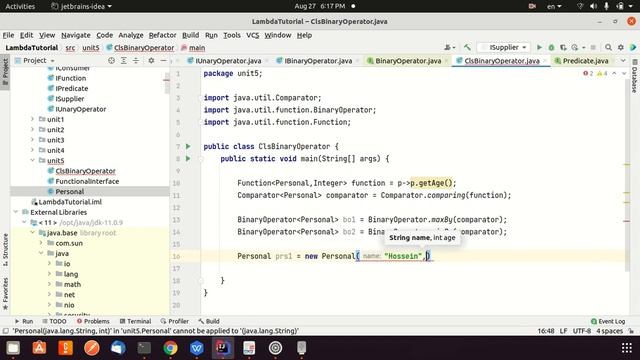
Task: Expand the unit3 folder
Action: pyautogui.click(x=33, y=140)
